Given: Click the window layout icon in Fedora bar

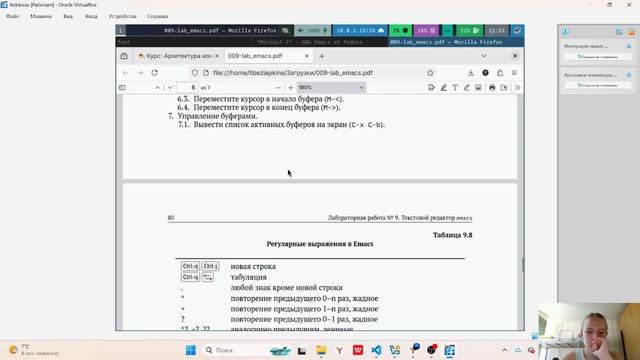Looking at the screenshot, I should 517,31.
